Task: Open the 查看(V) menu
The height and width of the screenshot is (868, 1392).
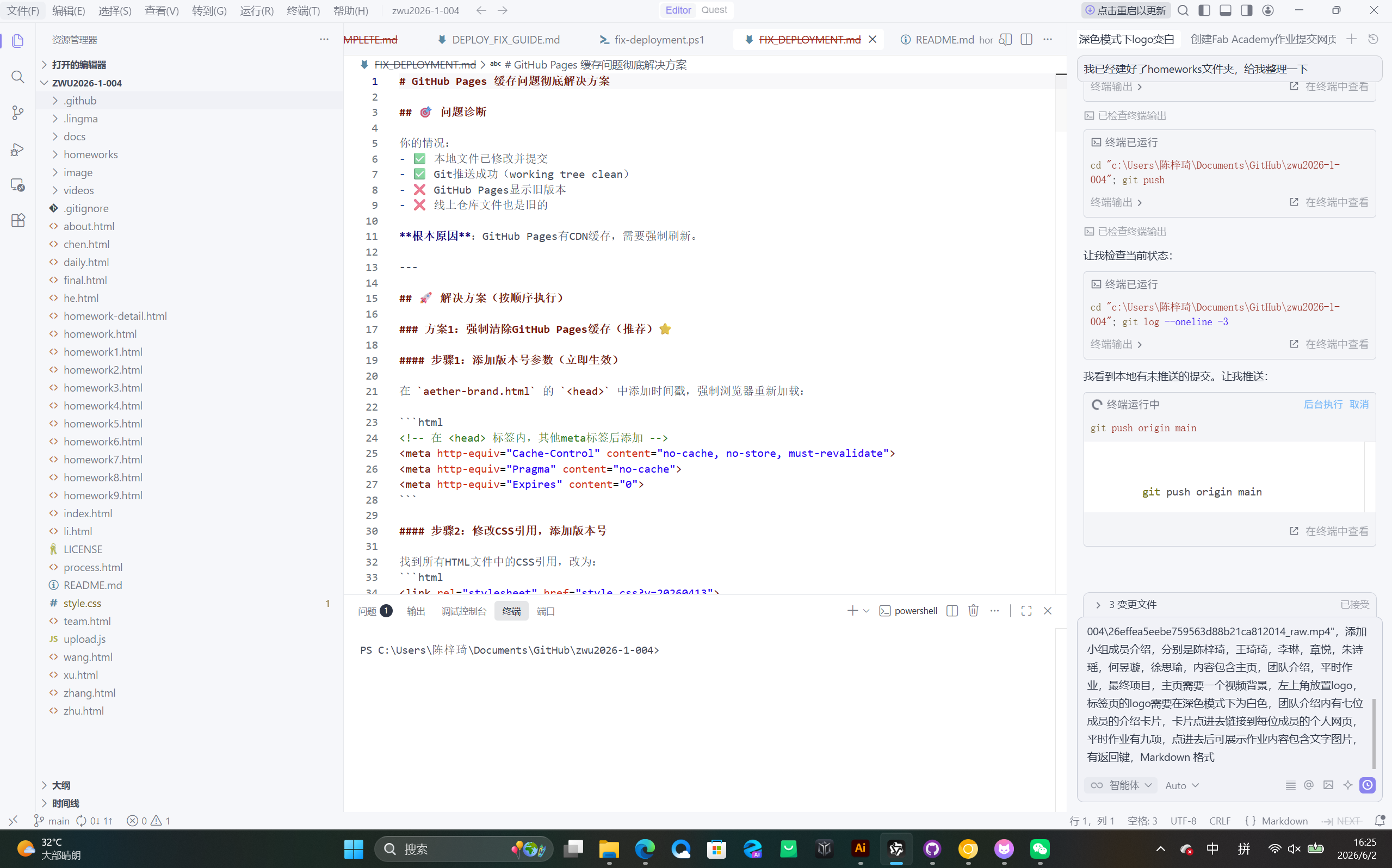Action: (x=162, y=10)
